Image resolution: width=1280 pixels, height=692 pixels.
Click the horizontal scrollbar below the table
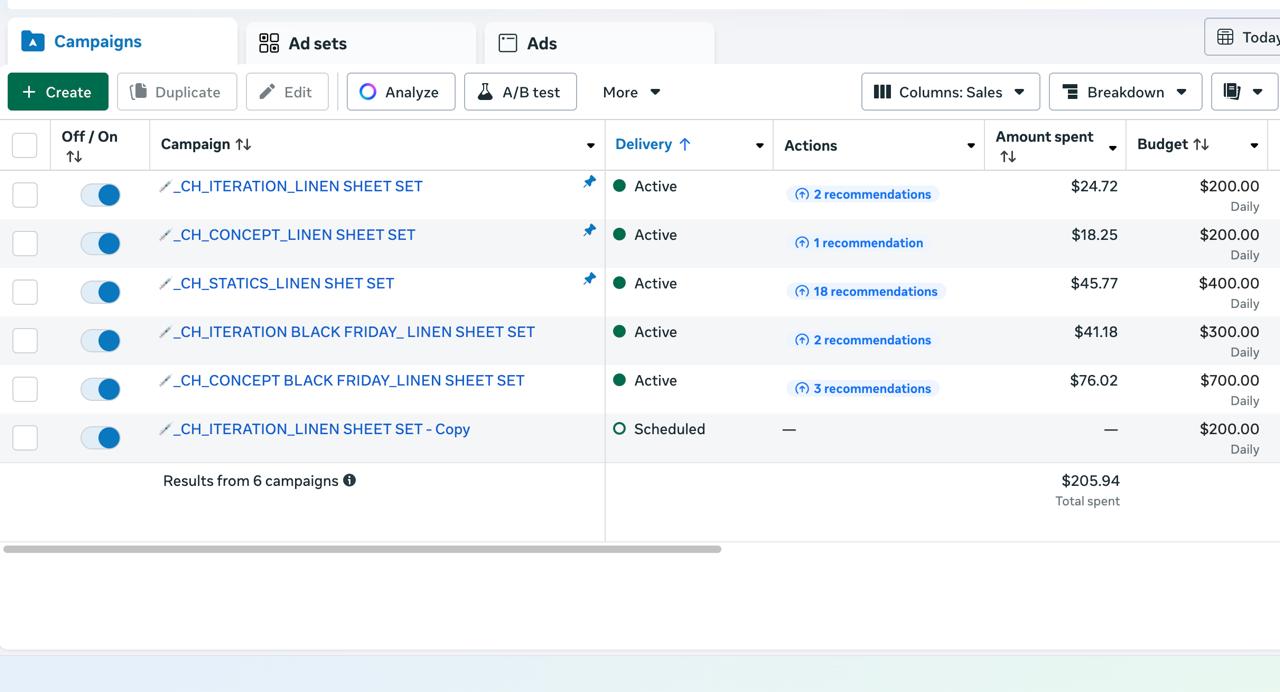362,549
